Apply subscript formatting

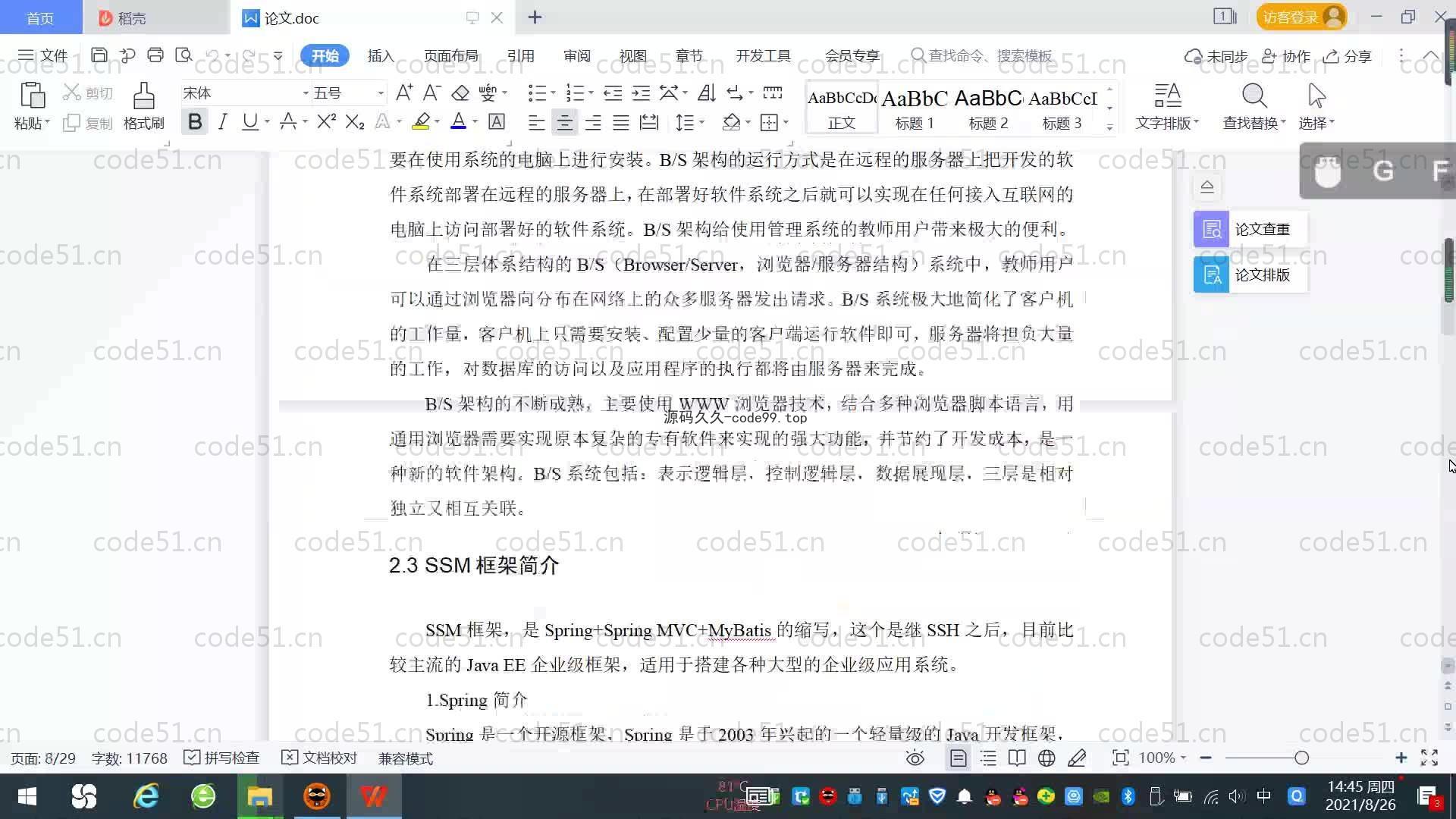tap(354, 122)
